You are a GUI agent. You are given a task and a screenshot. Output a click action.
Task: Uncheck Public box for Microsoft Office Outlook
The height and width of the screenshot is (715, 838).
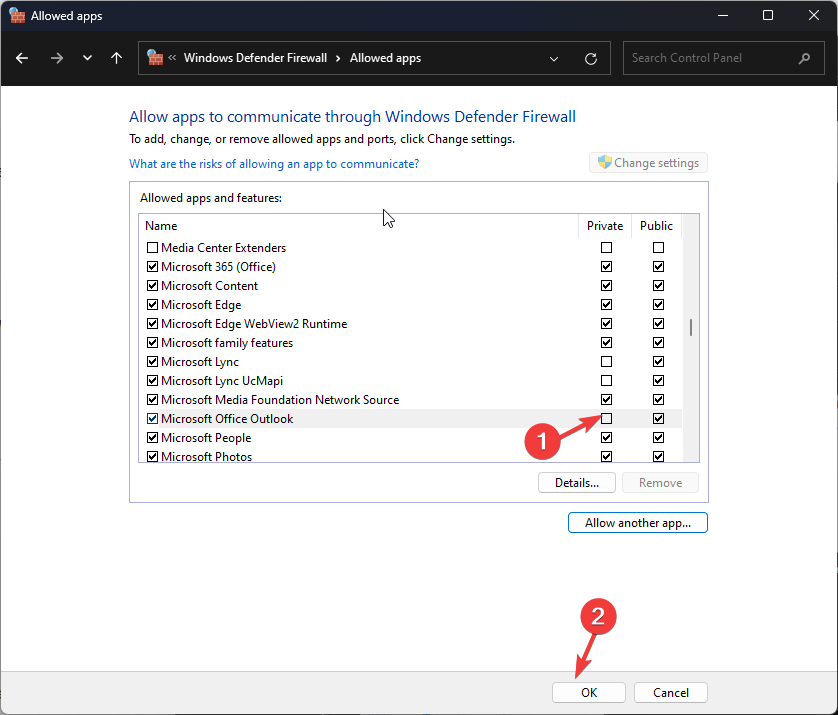(658, 418)
